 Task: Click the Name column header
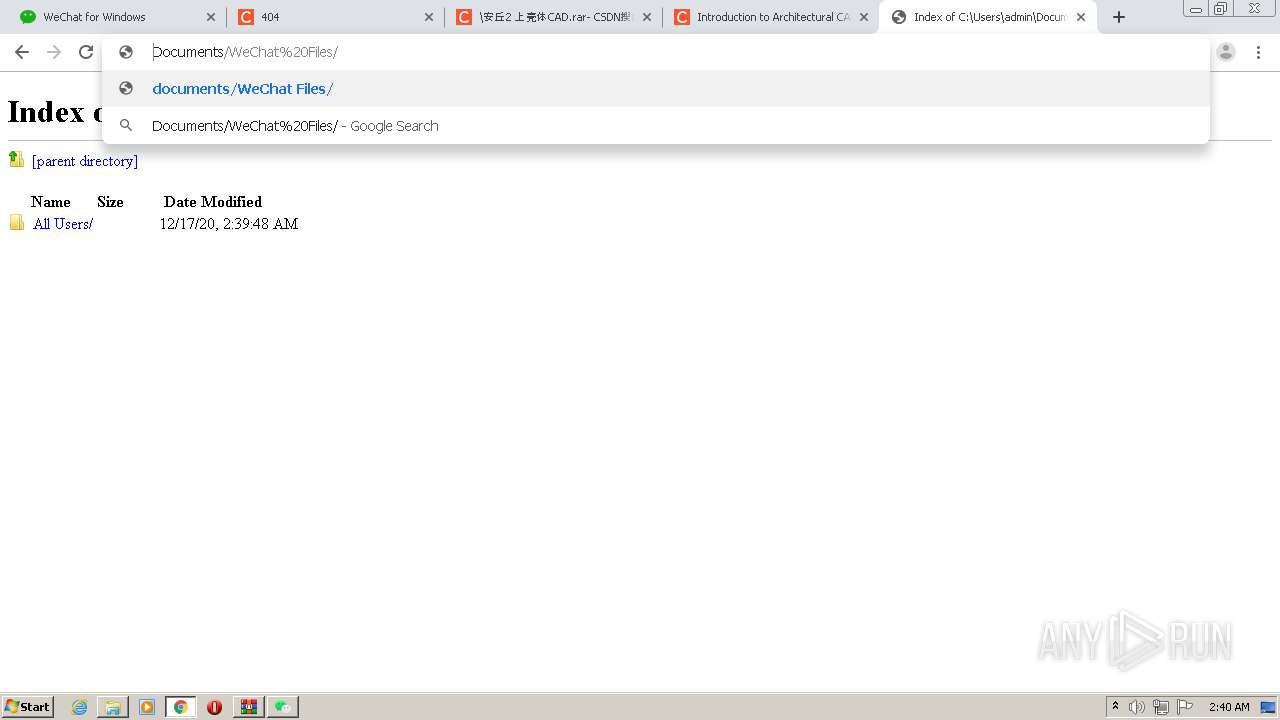51,202
